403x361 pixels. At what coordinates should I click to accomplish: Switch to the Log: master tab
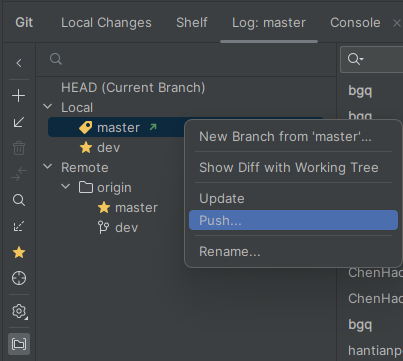click(x=269, y=23)
